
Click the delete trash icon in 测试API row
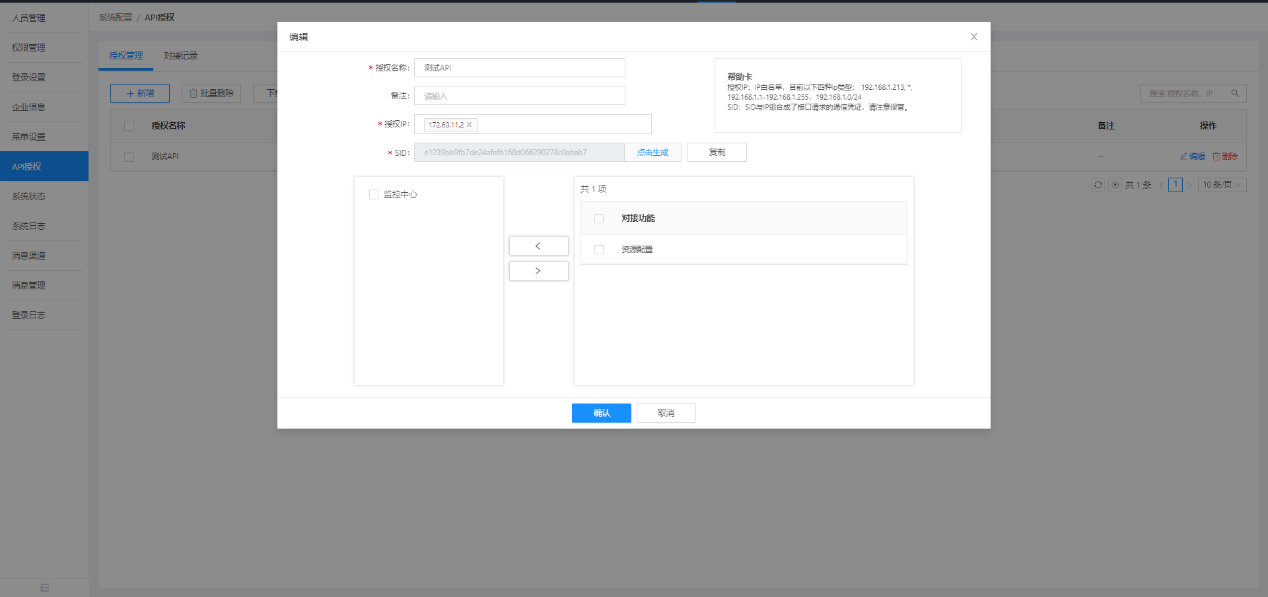(x=1216, y=156)
